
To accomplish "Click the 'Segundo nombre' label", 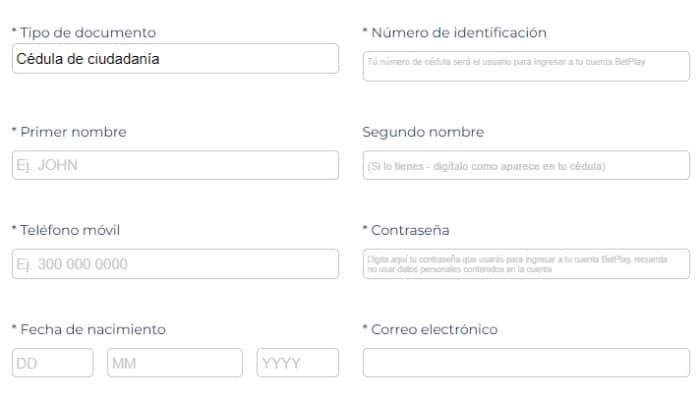I will [x=423, y=132].
